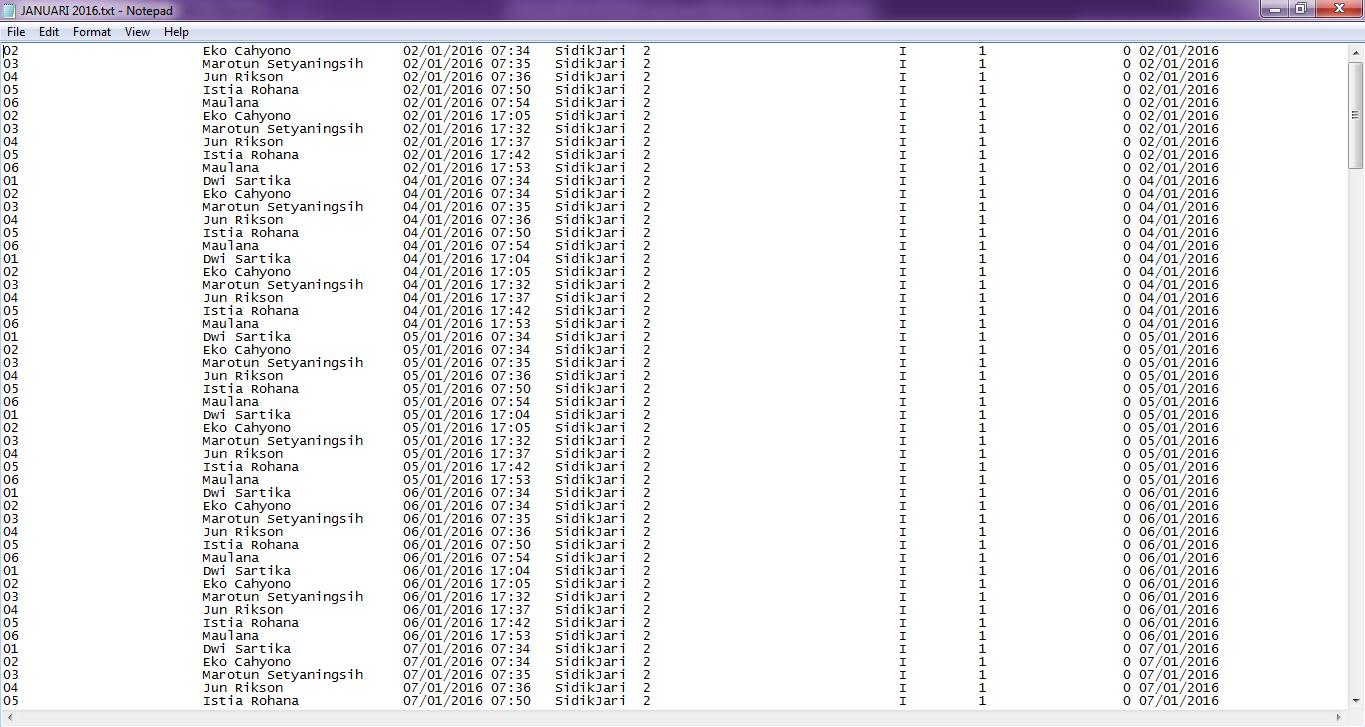This screenshot has width=1365, height=727.
Task: Click the Notepad icon in title bar
Action: click(9, 10)
